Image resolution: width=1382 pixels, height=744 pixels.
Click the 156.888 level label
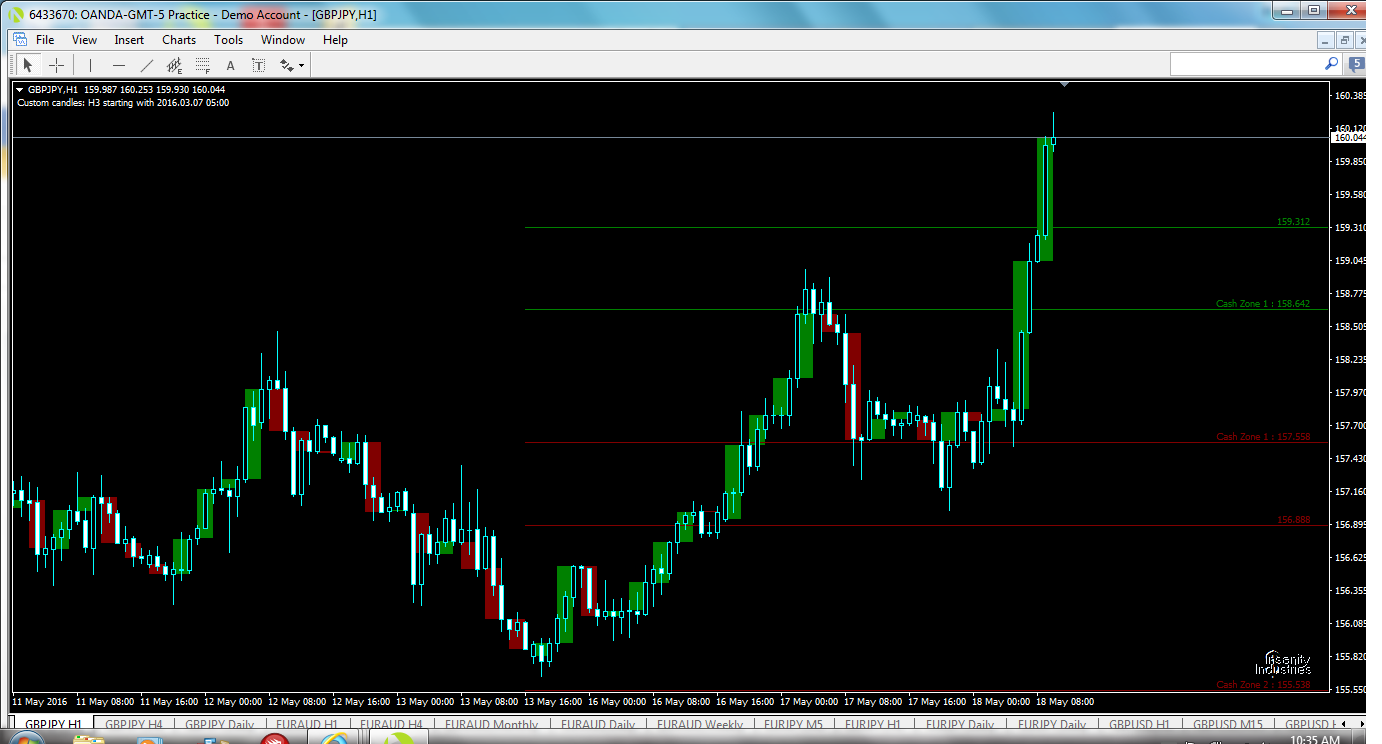pos(1293,520)
